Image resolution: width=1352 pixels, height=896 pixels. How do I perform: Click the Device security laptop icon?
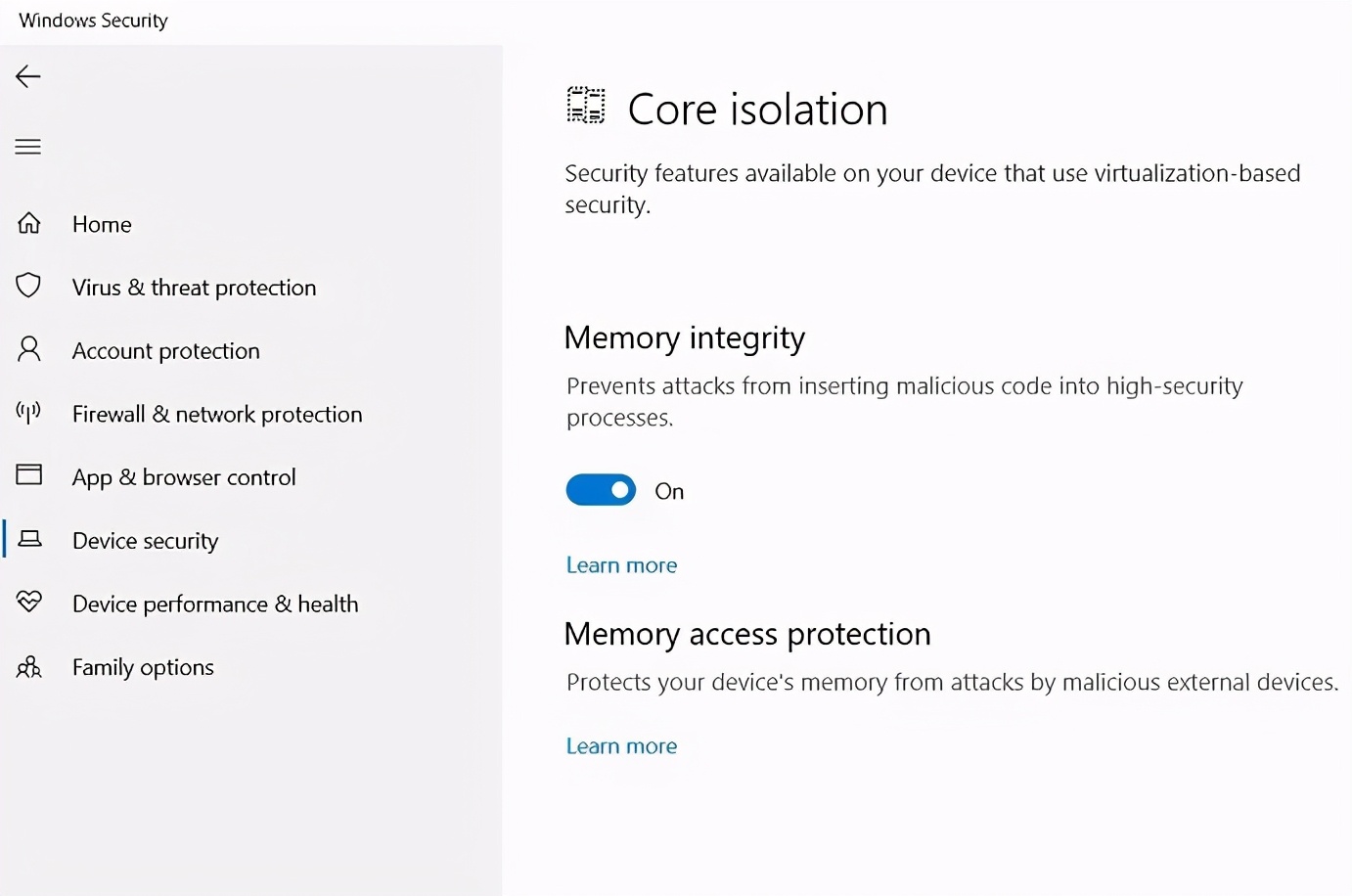tap(28, 539)
